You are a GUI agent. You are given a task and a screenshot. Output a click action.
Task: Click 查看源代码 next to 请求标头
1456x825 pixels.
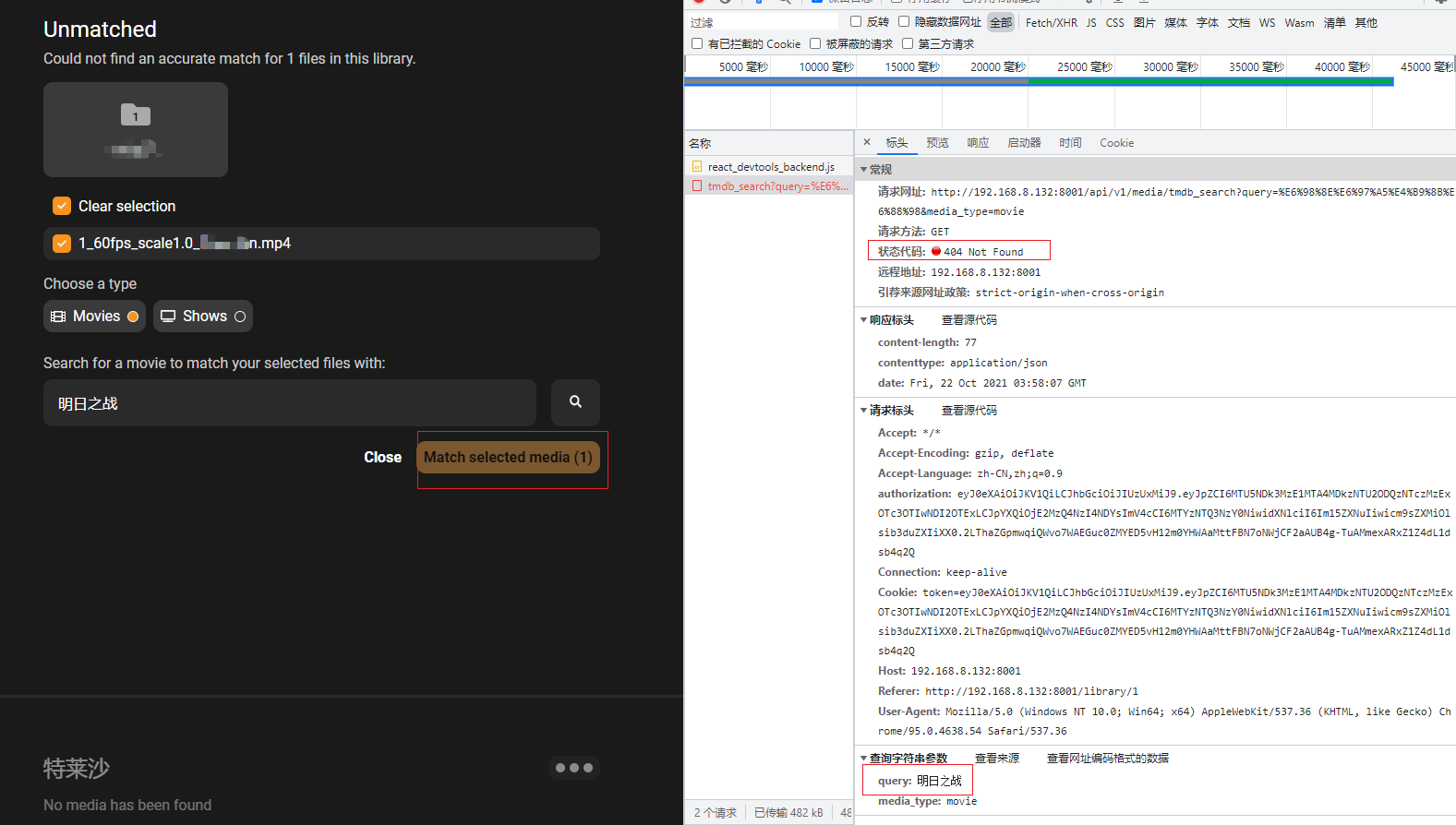click(969, 411)
